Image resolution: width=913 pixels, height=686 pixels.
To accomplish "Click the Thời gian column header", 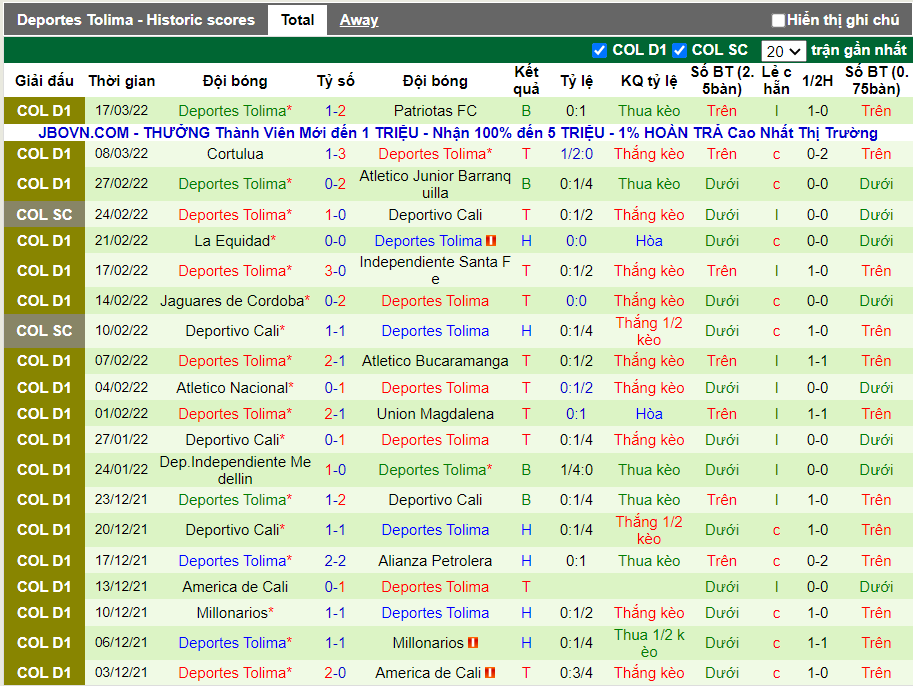I will click(122, 81).
